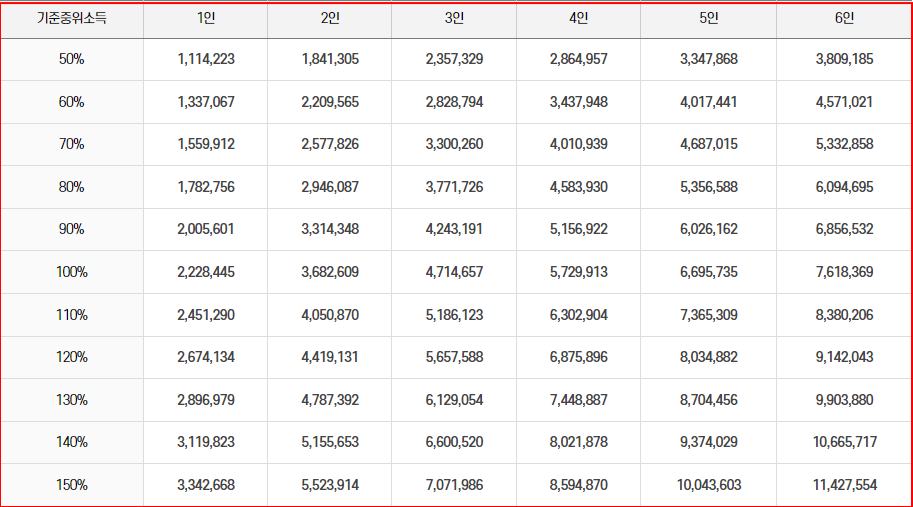Screen dimensions: 913x507
Task: Select the 4인 column header
Action: click(579, 19)
